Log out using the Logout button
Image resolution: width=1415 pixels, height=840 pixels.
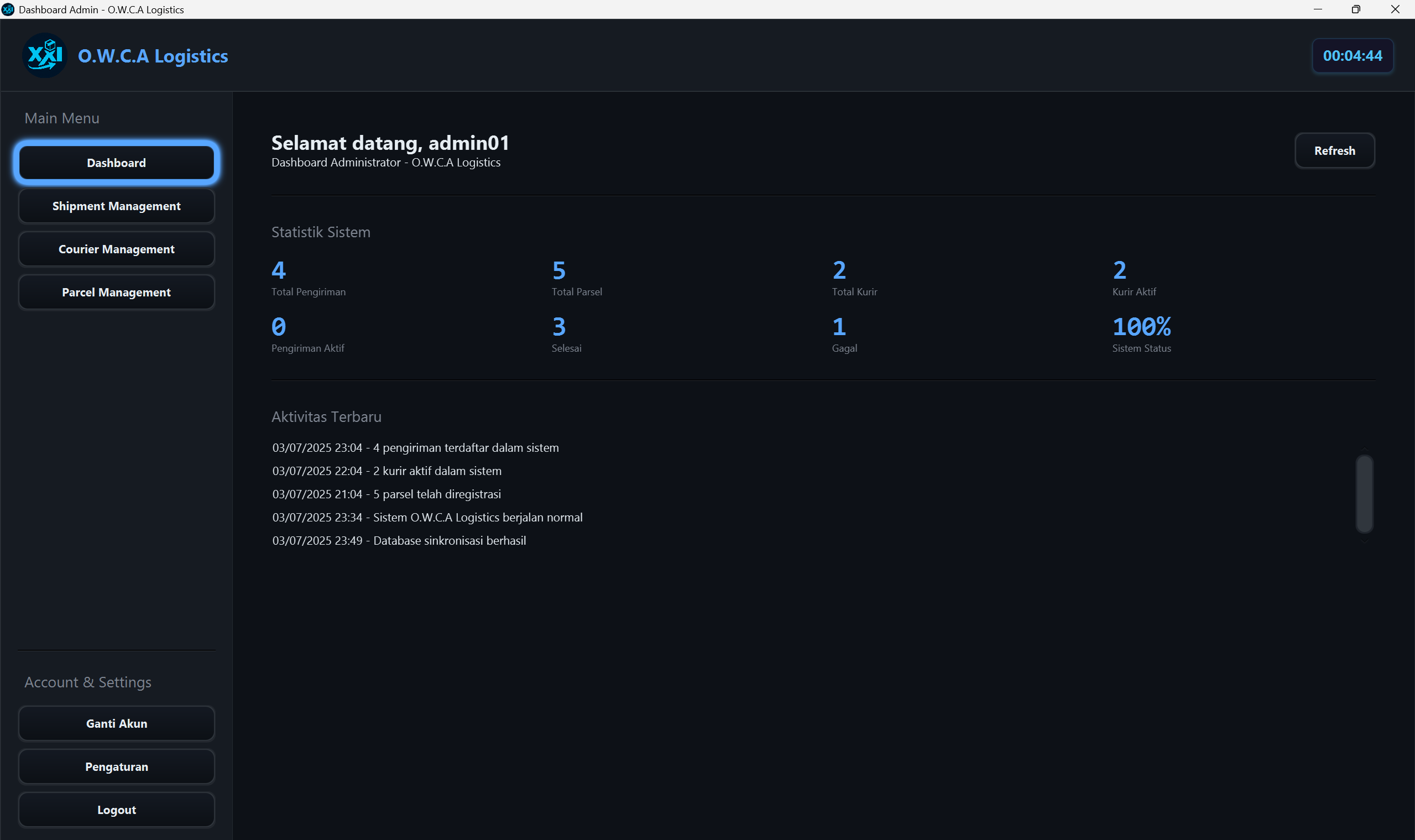coord(117,810)
